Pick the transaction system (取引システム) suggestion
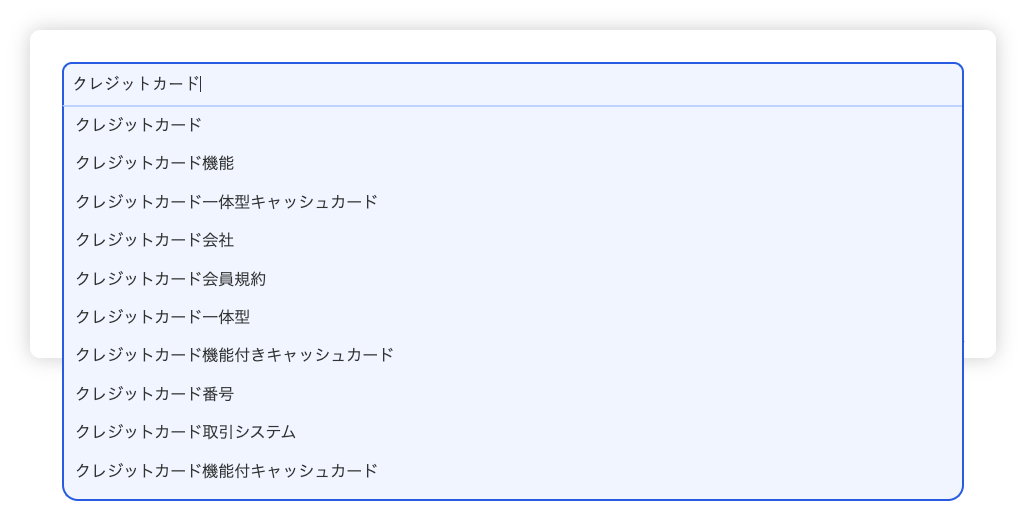This screenshot has width=1026, height=530. 186,432
